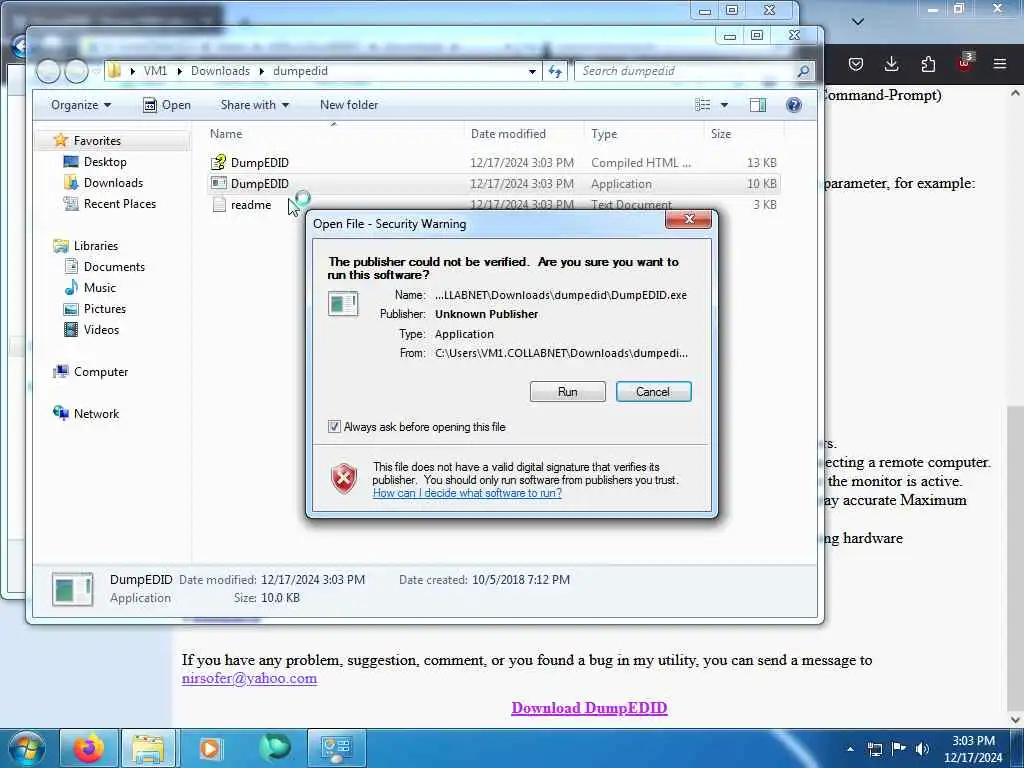Screen dimensions: 1024x768
Task: Go back using Explorer back arrow
Action: (x=48, y=71)
